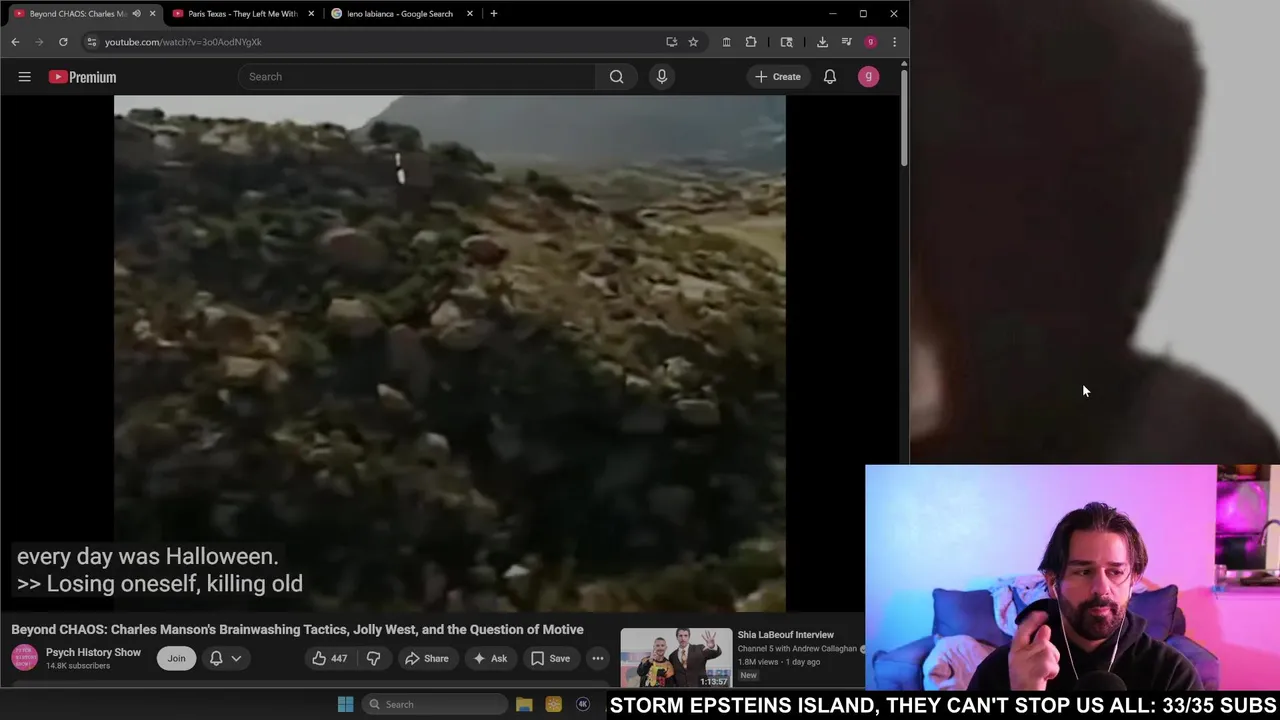Click the 14.8K subscribers text
This screenshot has width=1280, height=720.
coord(78,666)
